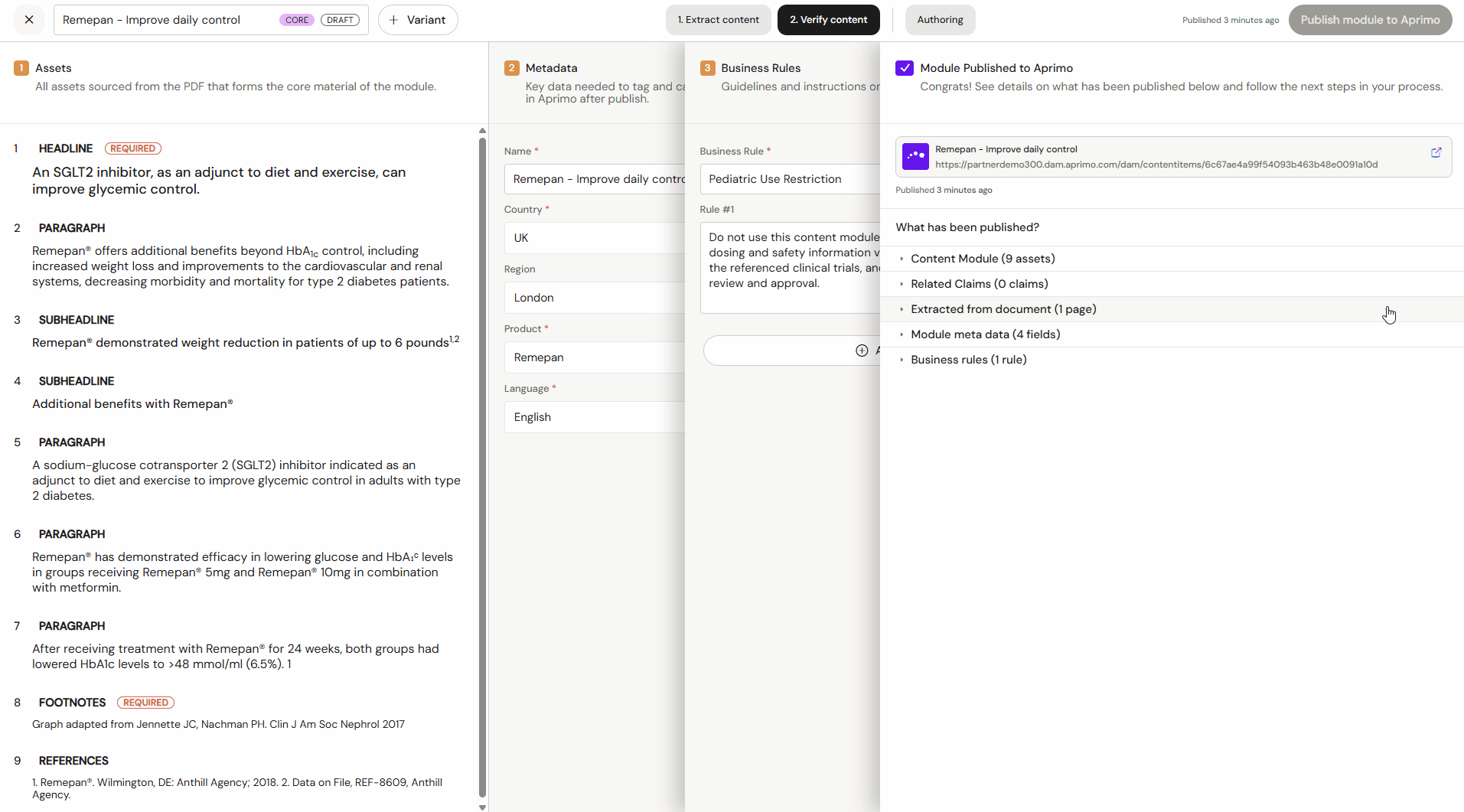Click orange step 1 Assets badge
The width and height of the screenshot is (1464, 812).
point(21,68)
